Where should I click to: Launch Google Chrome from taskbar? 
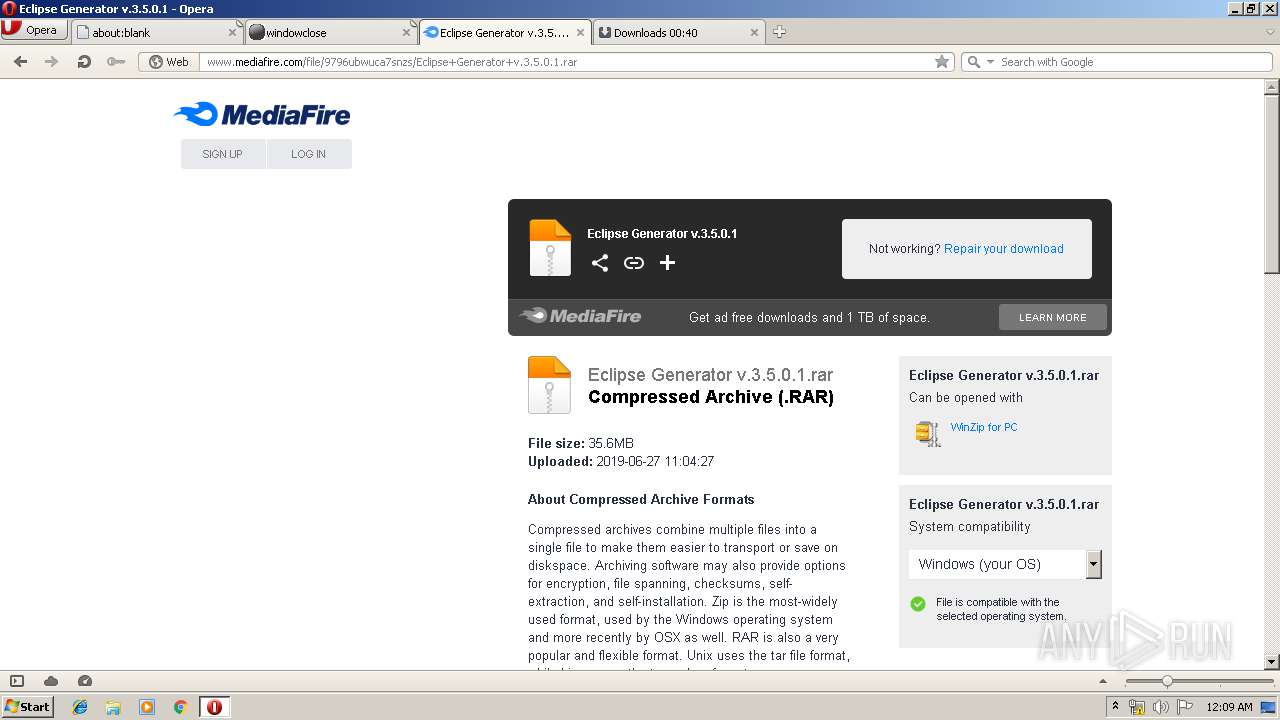pyautogui.click(x=180, y=707)
